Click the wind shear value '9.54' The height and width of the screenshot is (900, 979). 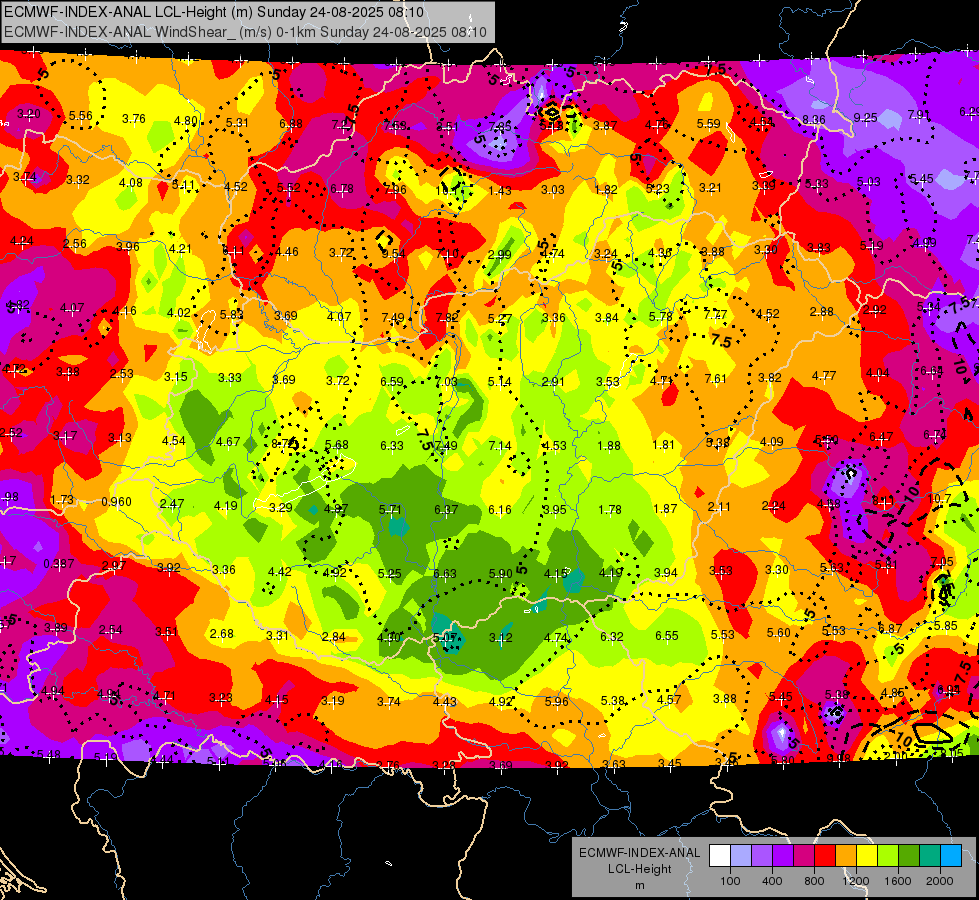coord(393,254)
